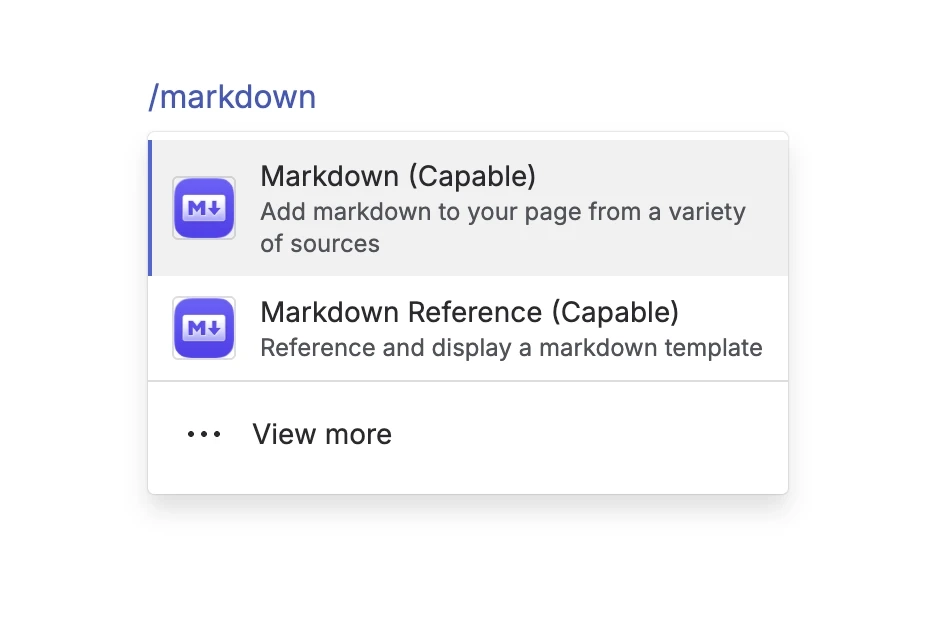The height and width of the screenshot is (630, 952).
Task: Click the divider area above View more
Action: point(467,381)
